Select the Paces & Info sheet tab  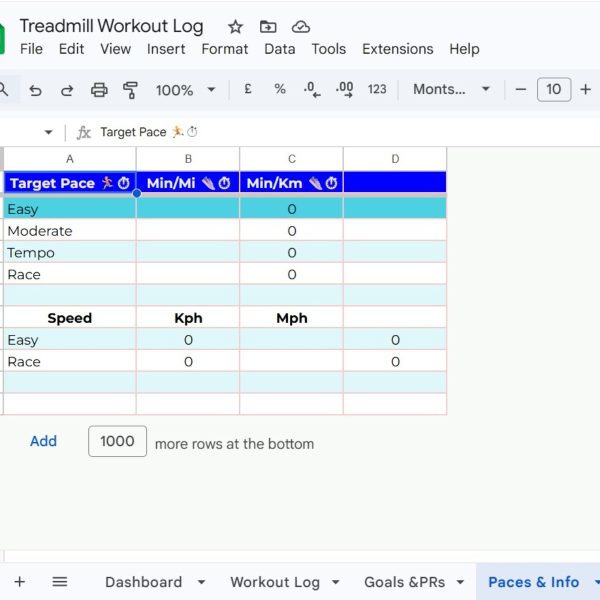click(533, 582)
